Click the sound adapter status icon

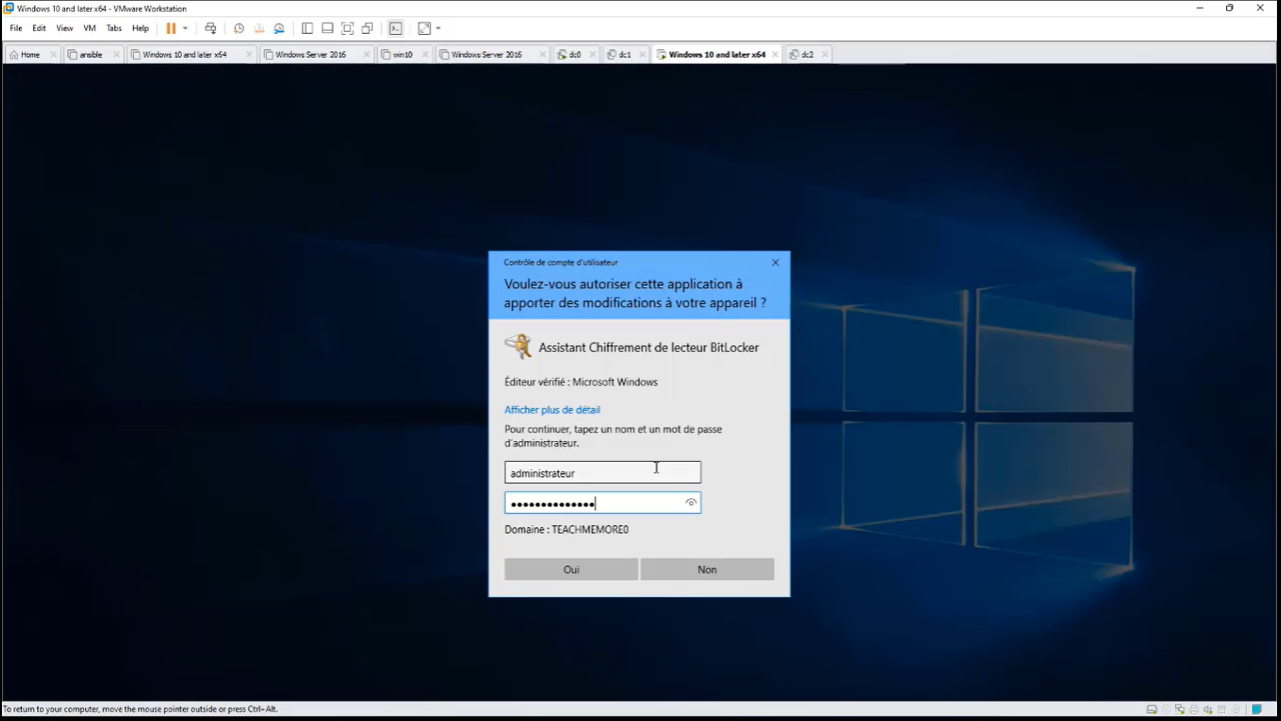(x=1208, y=708)
